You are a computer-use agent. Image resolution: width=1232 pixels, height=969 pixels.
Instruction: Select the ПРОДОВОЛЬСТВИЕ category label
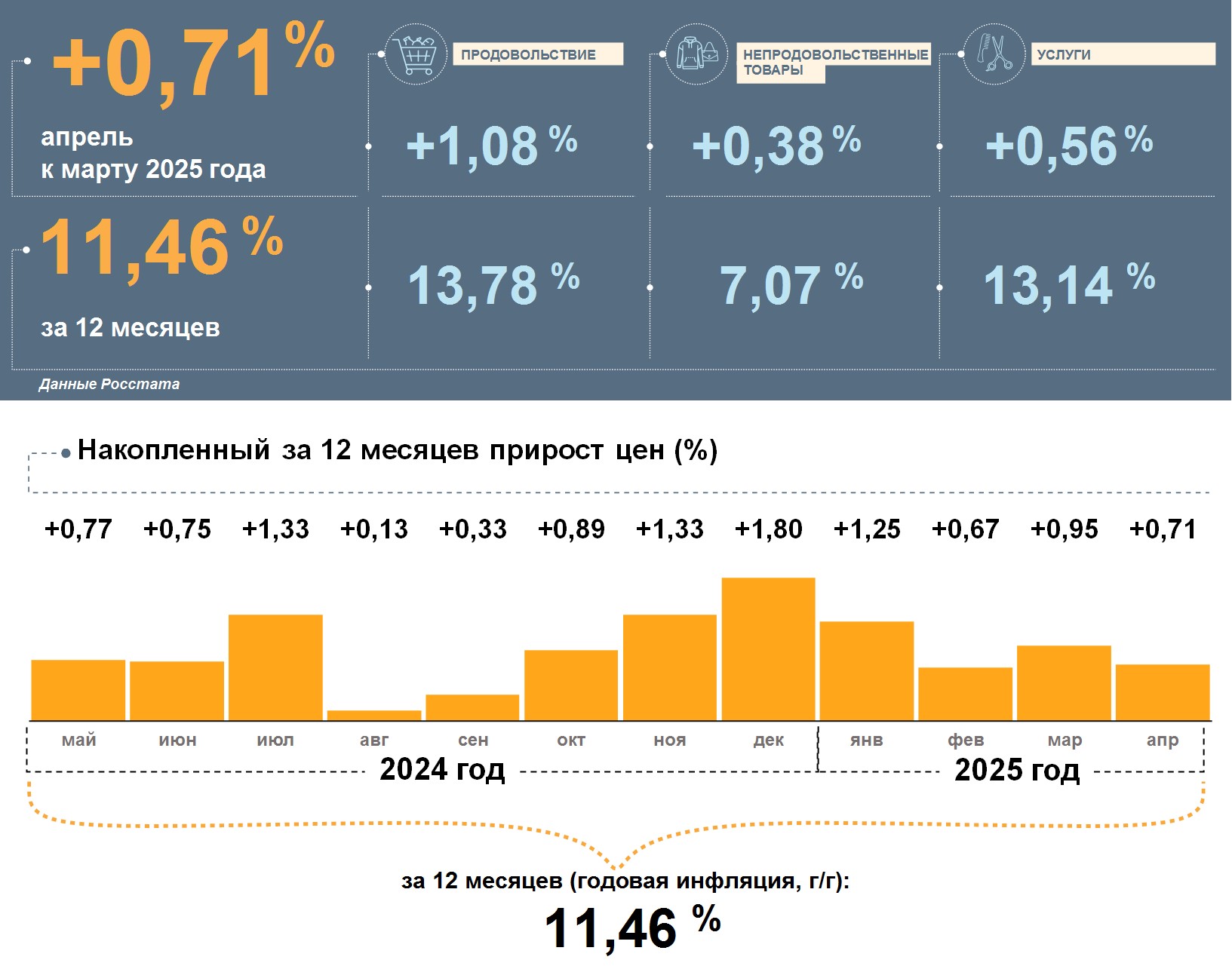(537, 54)
